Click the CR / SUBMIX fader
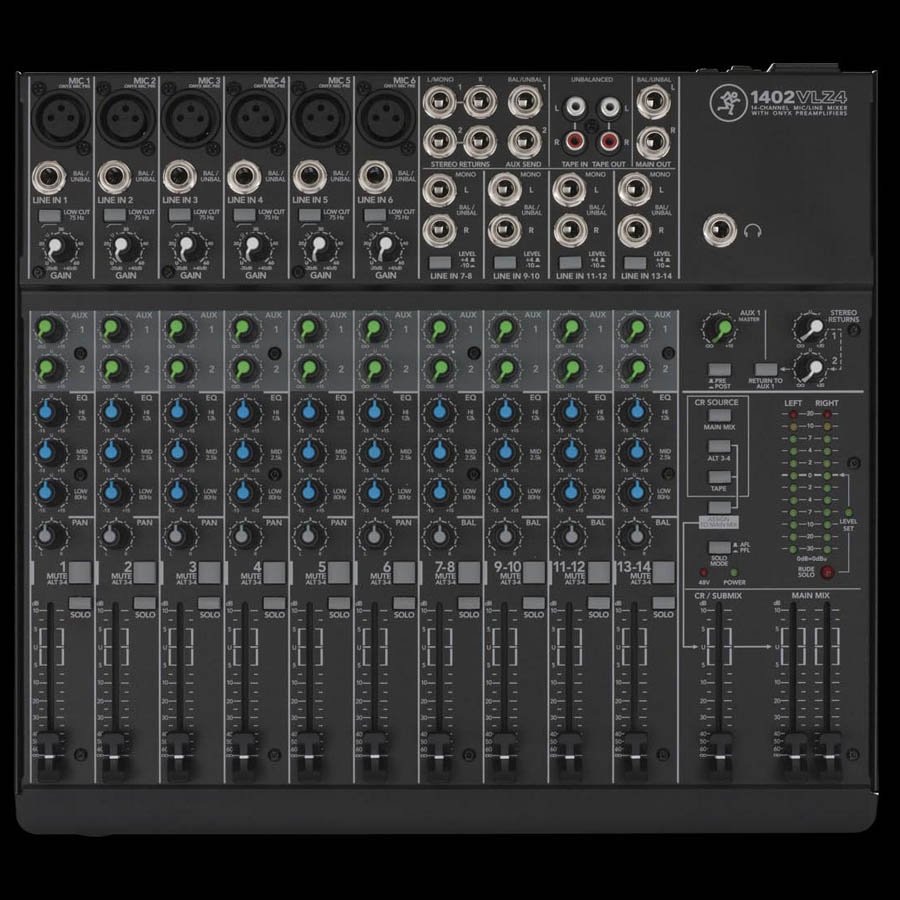This screenshot has width=900, height=900. (717, 741)
